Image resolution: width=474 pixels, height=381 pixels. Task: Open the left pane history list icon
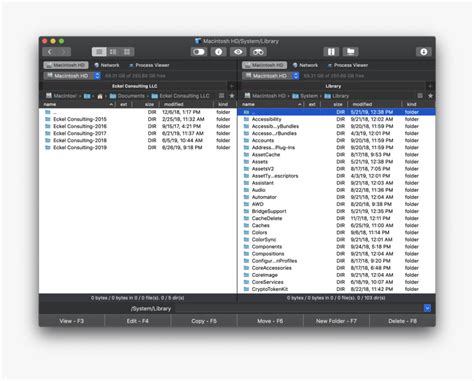(221, 96)
